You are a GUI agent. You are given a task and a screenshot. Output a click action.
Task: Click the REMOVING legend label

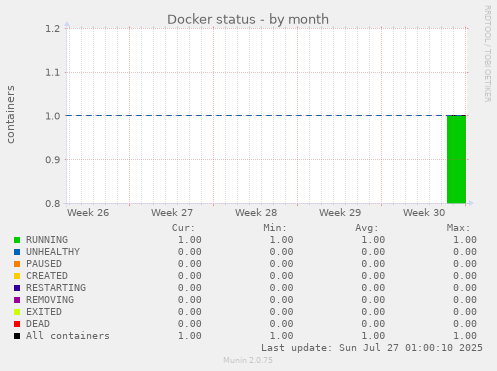pos(50,300)
